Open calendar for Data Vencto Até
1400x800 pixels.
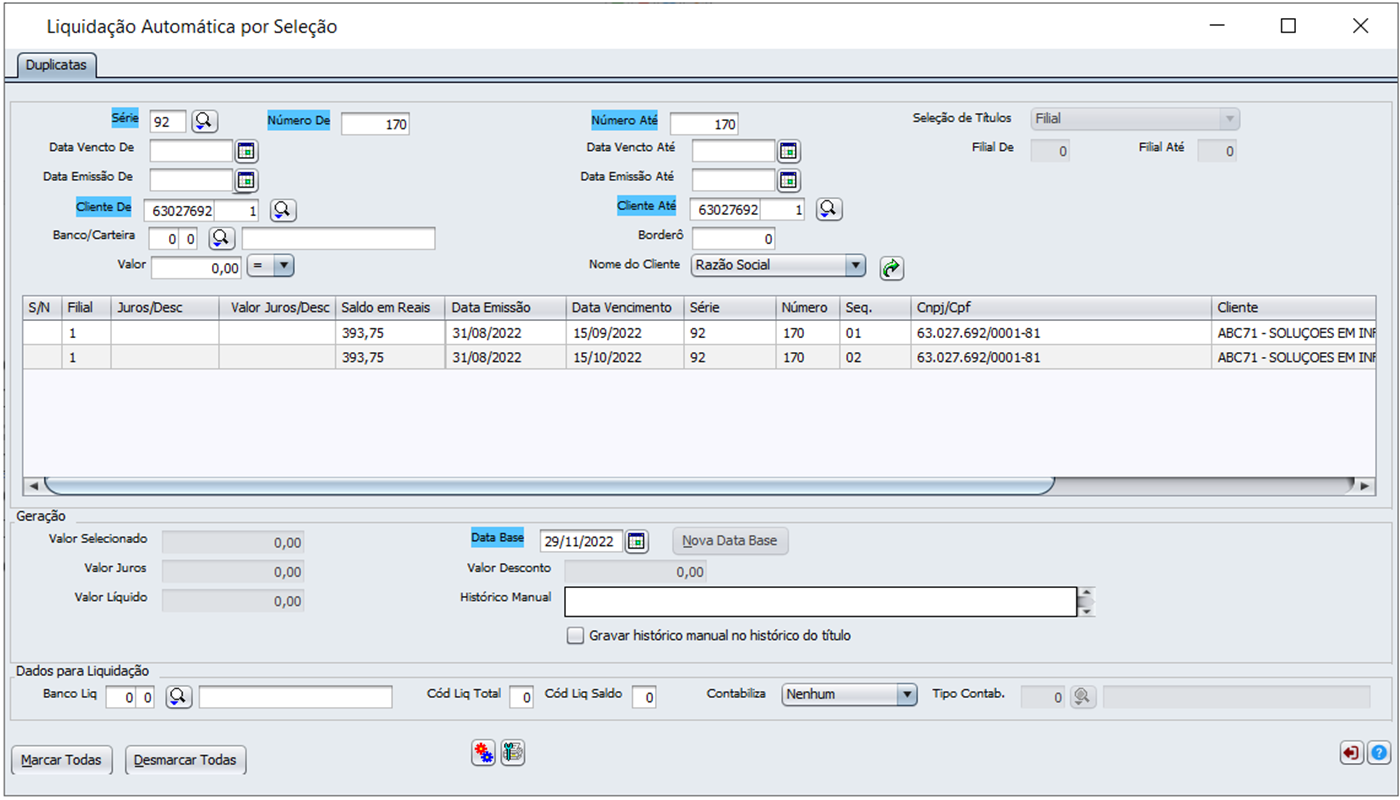click(789, 151)
